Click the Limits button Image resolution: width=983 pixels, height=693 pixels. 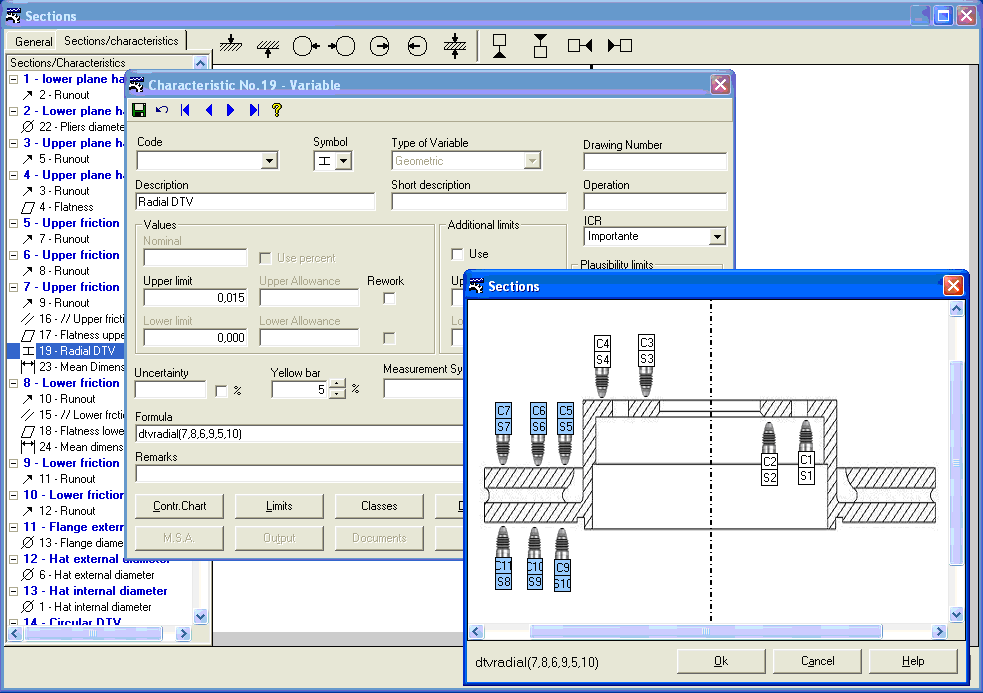279,506
